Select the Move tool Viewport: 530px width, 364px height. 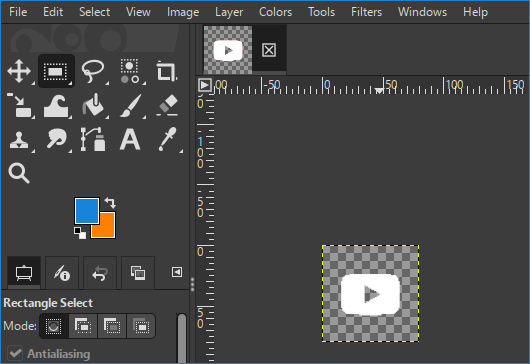click(x=19, y=71)
